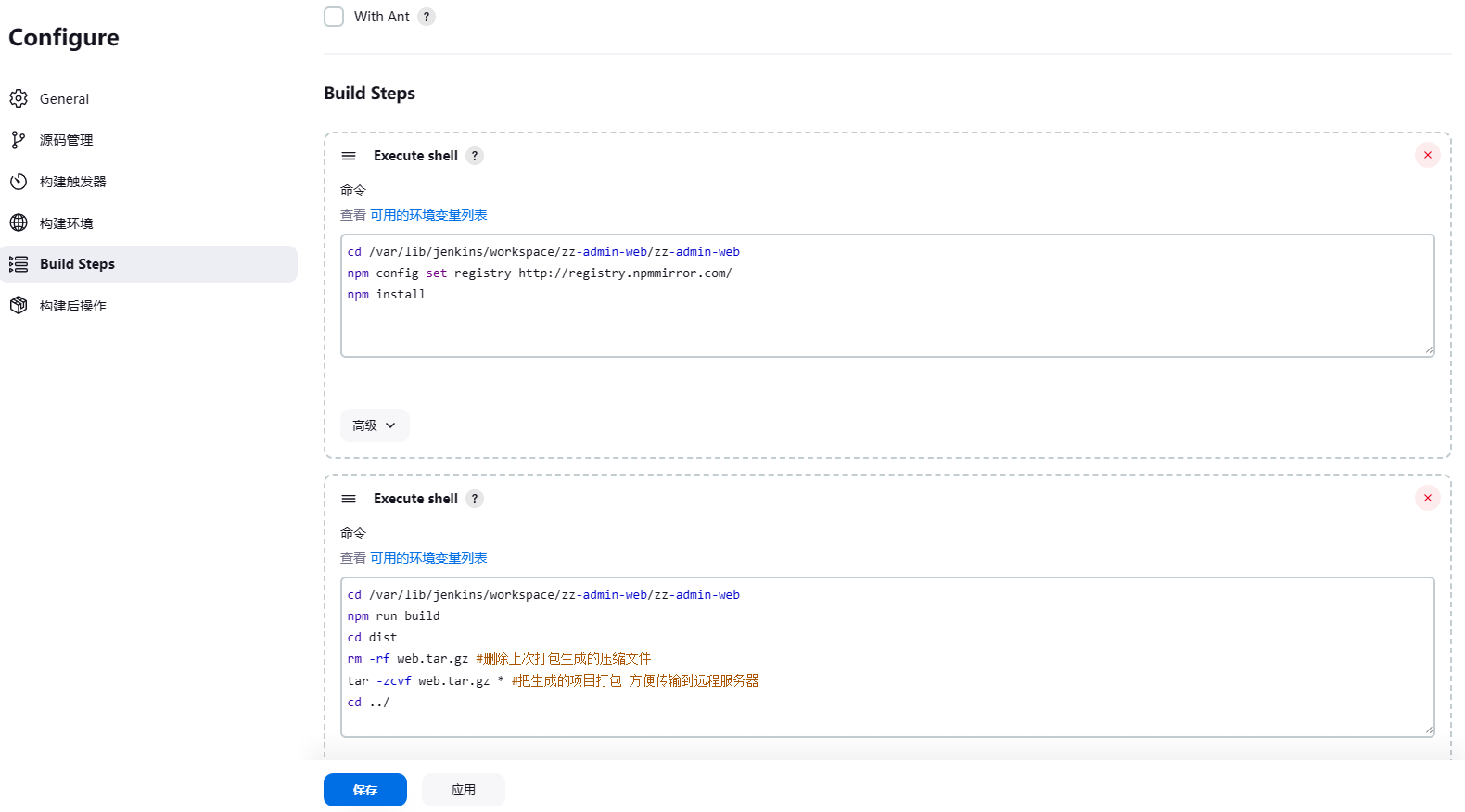
Task: Click resize grip of second command box
Action: point(1429,730)
